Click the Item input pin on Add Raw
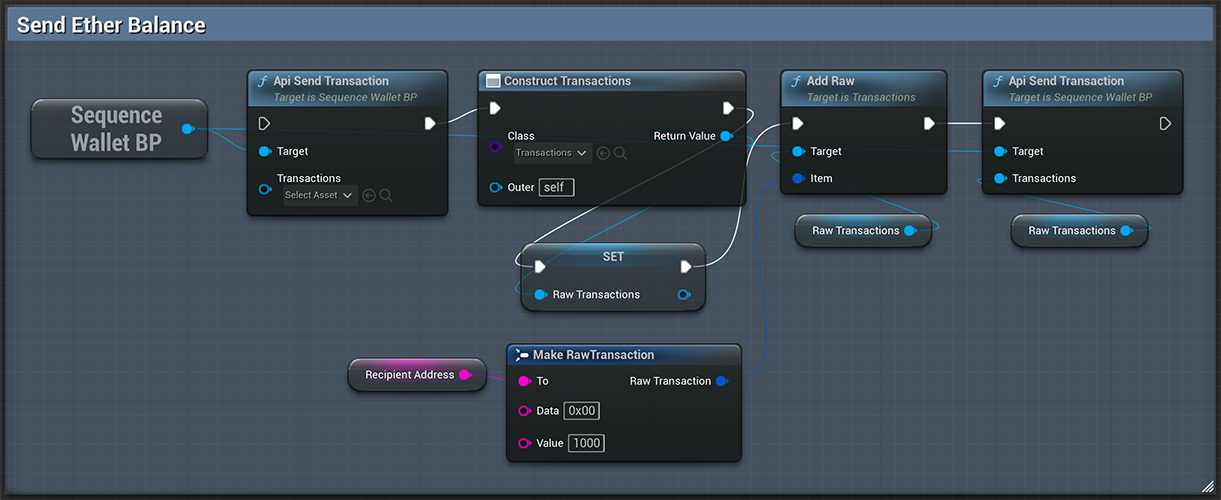 tap(798, 178)
